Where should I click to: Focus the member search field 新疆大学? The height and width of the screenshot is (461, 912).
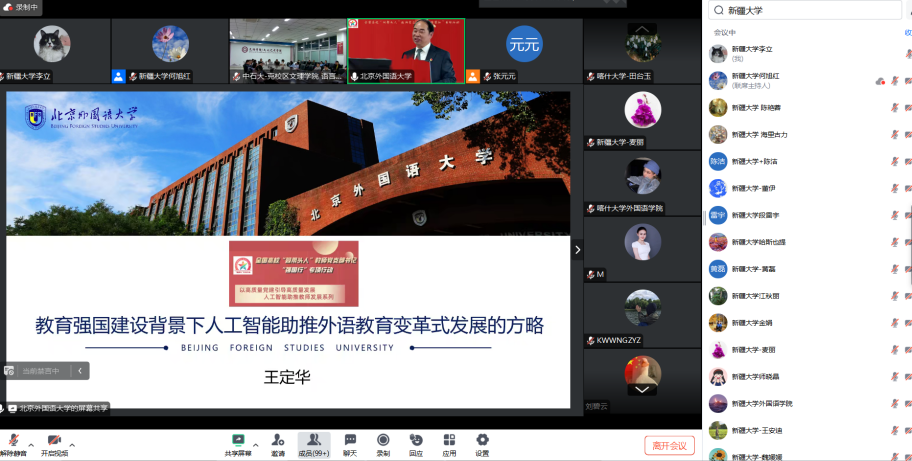point(804,10)
